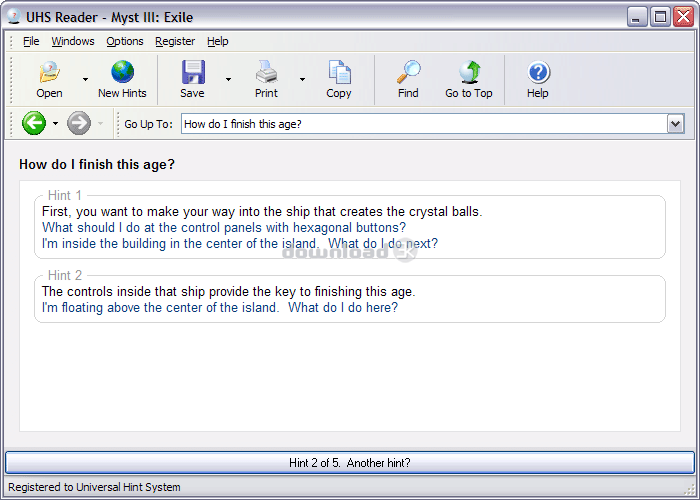Copy hints with the Copy icon
Viewport: 700px width, 500px height.
coord(339,73)
